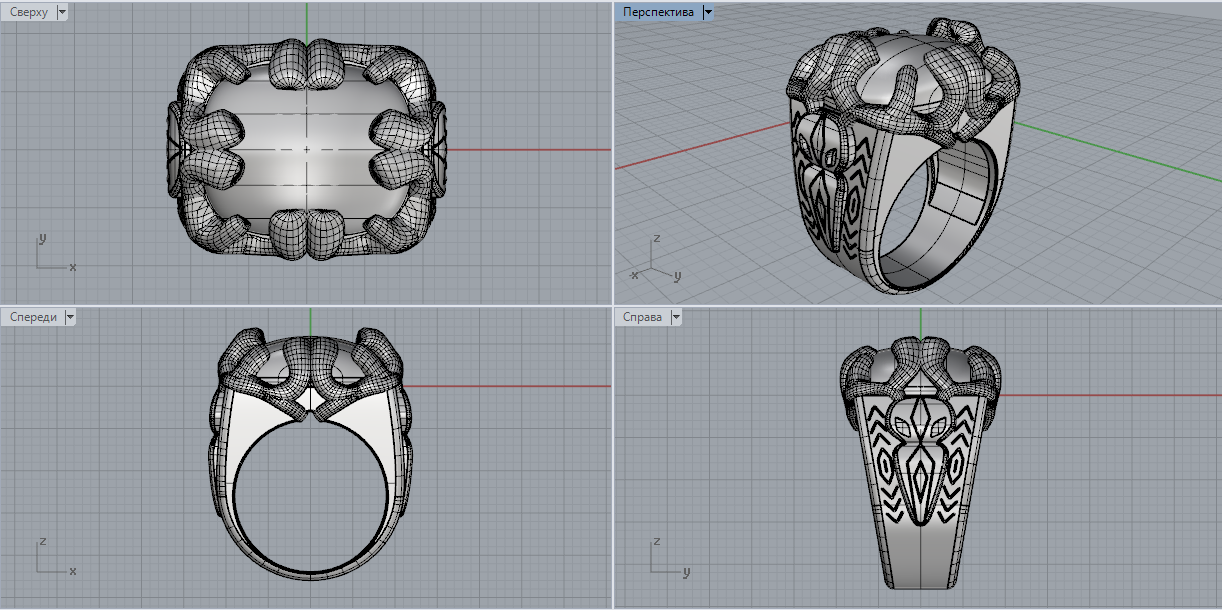Expand the Справа viewport dropdown arrow
Image resolution: width=1222 pixels, height=610 pixels.
676,317
